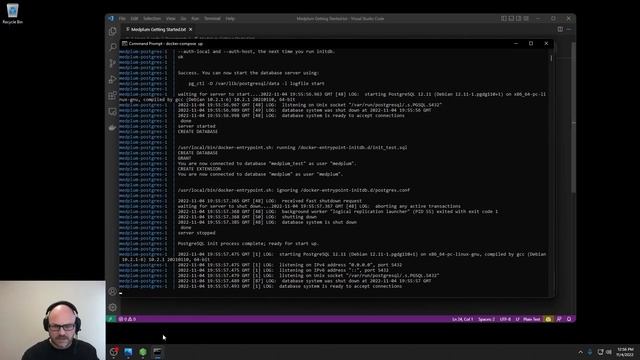This screenshot has height=360, width=640.
Task: Open the Help menu
Action: pos(230,18)
